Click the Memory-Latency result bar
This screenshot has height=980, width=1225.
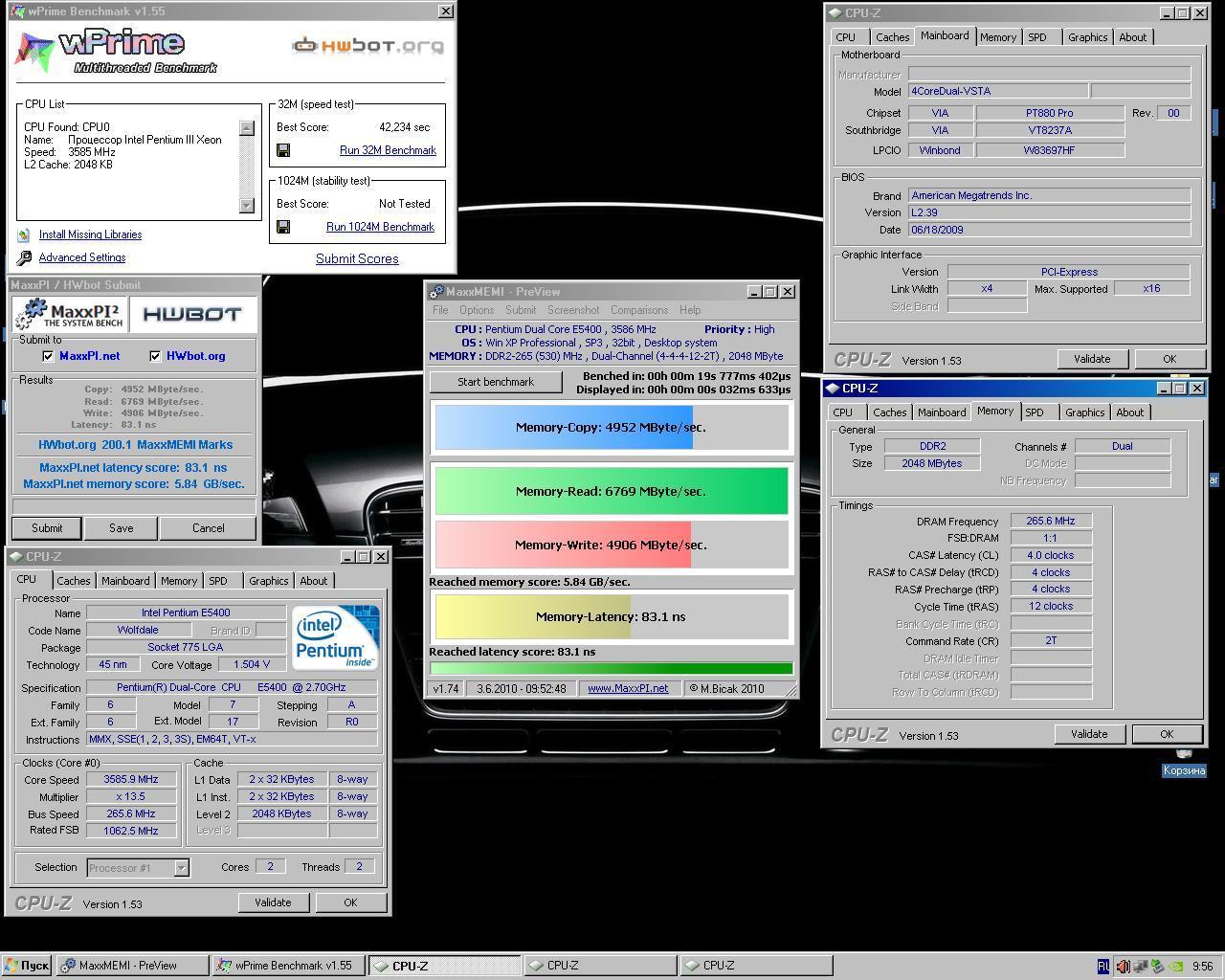(611, 616)
